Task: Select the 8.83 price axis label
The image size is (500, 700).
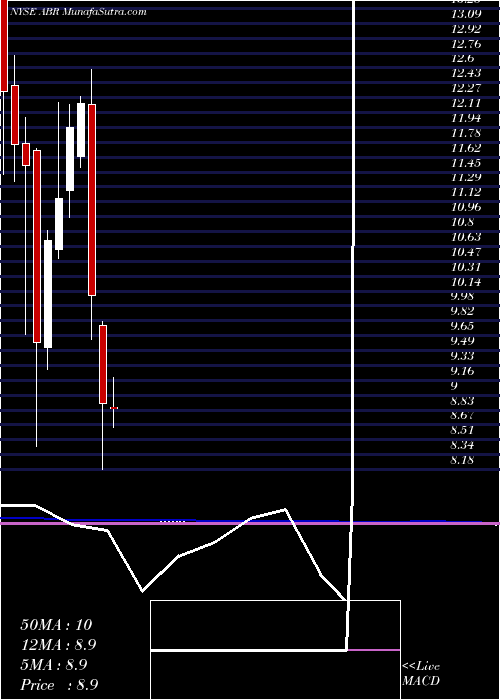Action: (x=462, y=401)
